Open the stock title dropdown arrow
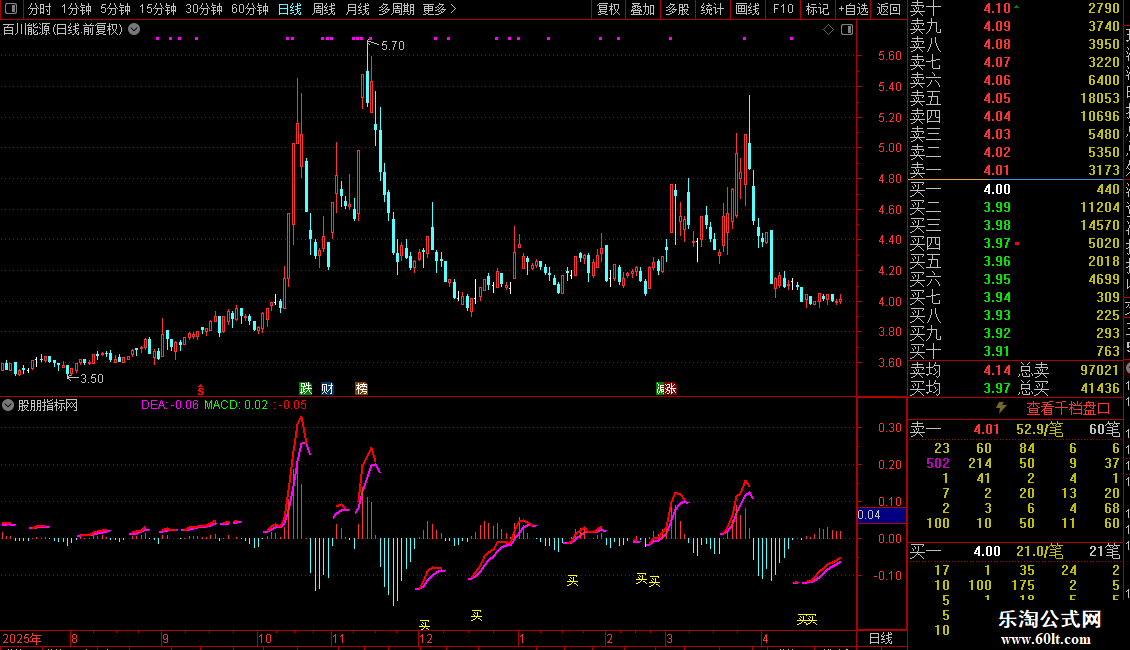This screenshot has height=650, width=1130. (134, 30)
